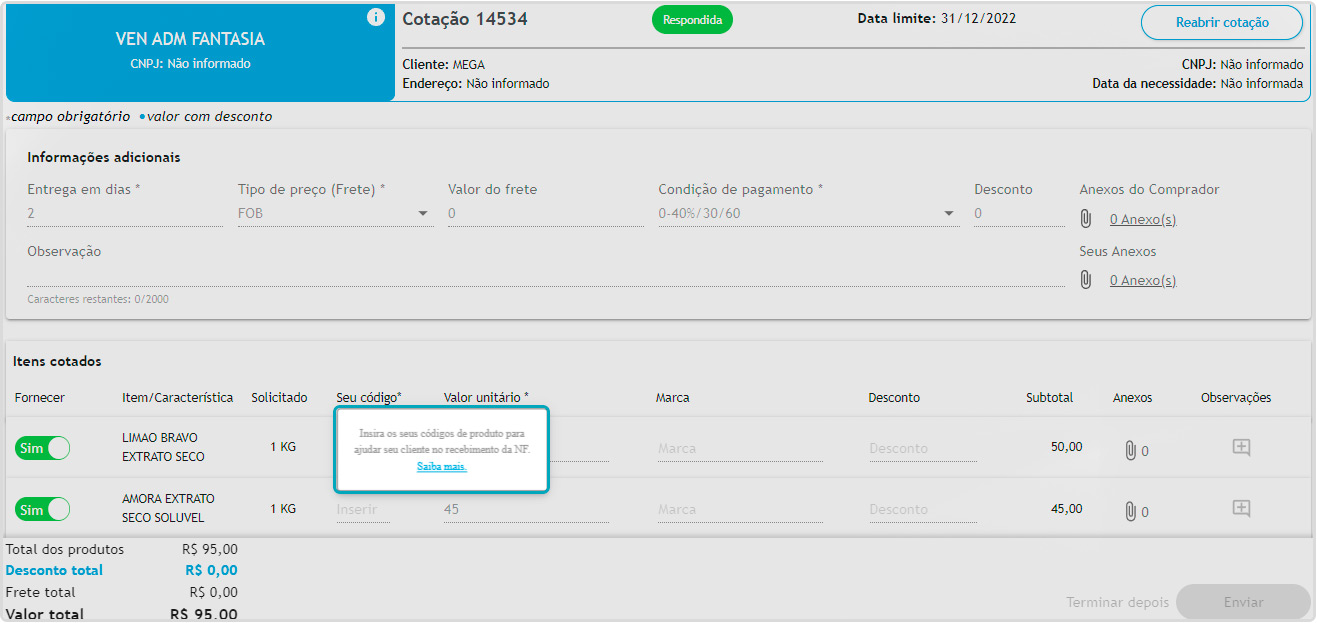Open buyer's 0 Anexo(s) link
Viewport: 1317px width, 623px height.
point(1142,220)
